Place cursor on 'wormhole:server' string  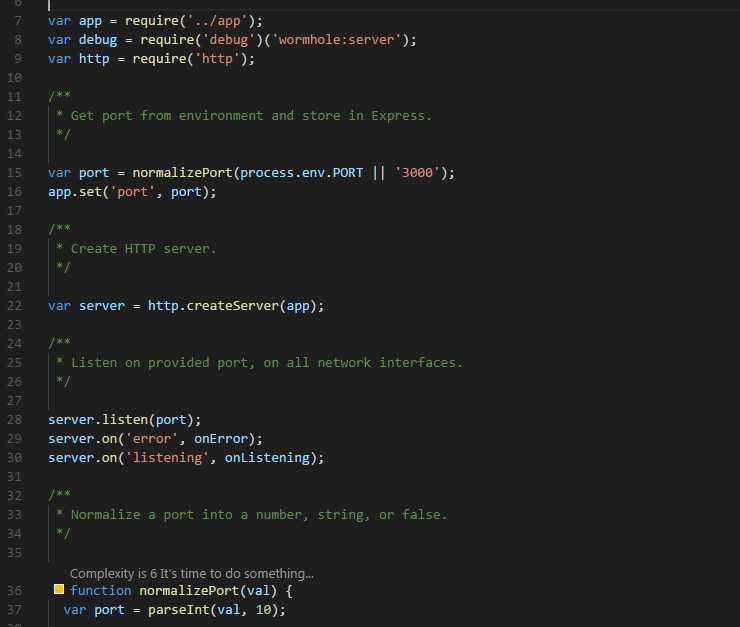(x=336, y=40)
